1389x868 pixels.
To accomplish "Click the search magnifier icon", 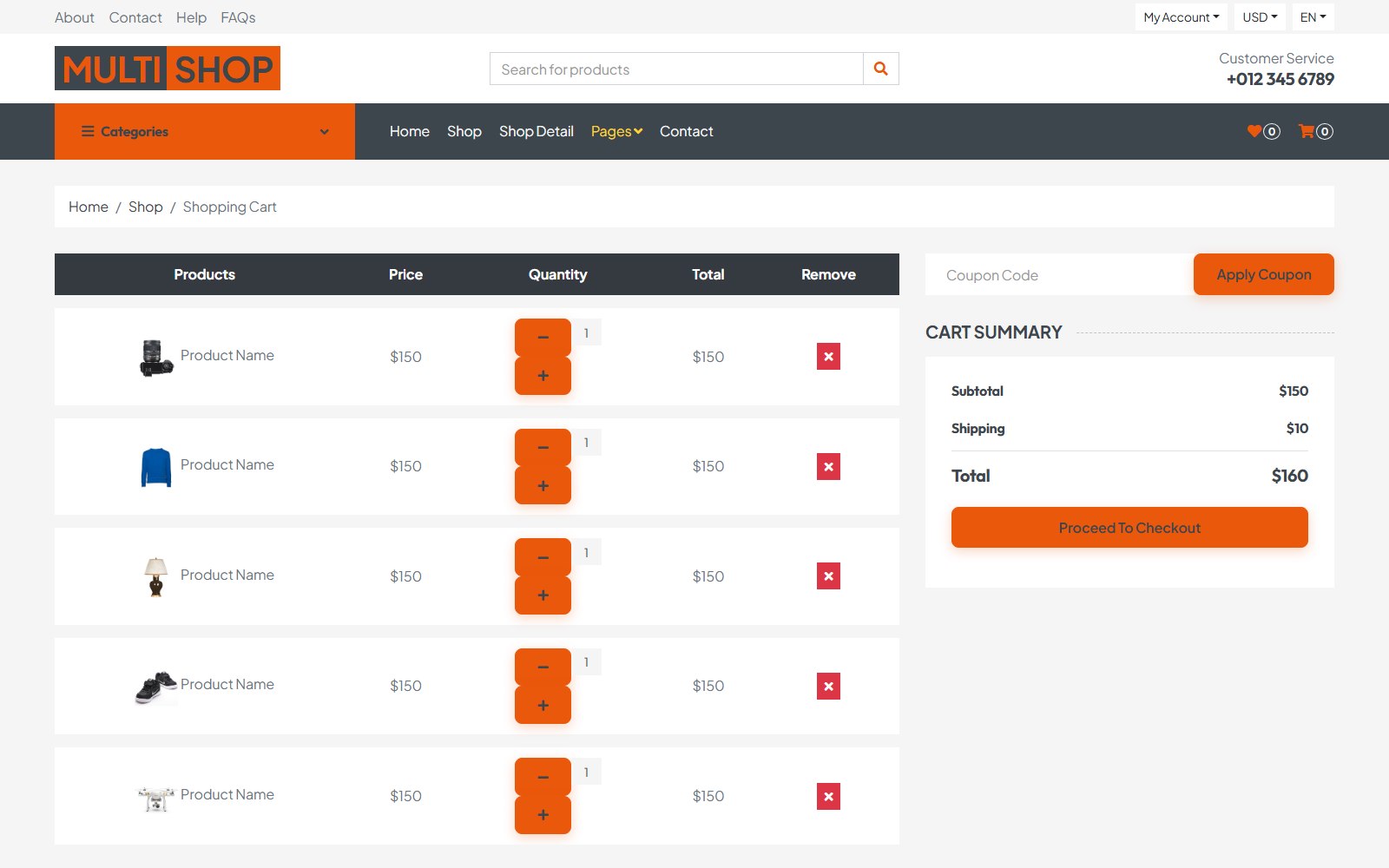I will [880, 69].
